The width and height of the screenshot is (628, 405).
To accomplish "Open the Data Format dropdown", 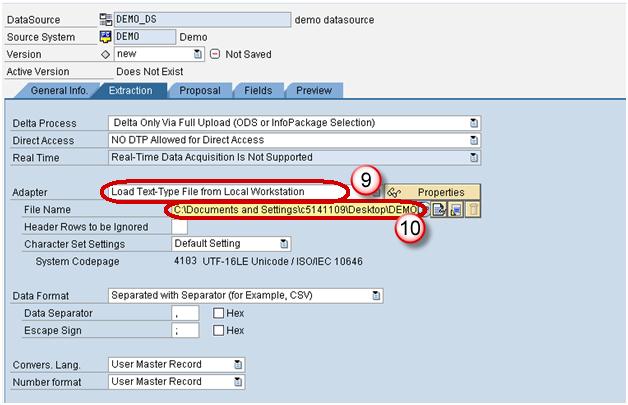I will [x=377, y=295].
